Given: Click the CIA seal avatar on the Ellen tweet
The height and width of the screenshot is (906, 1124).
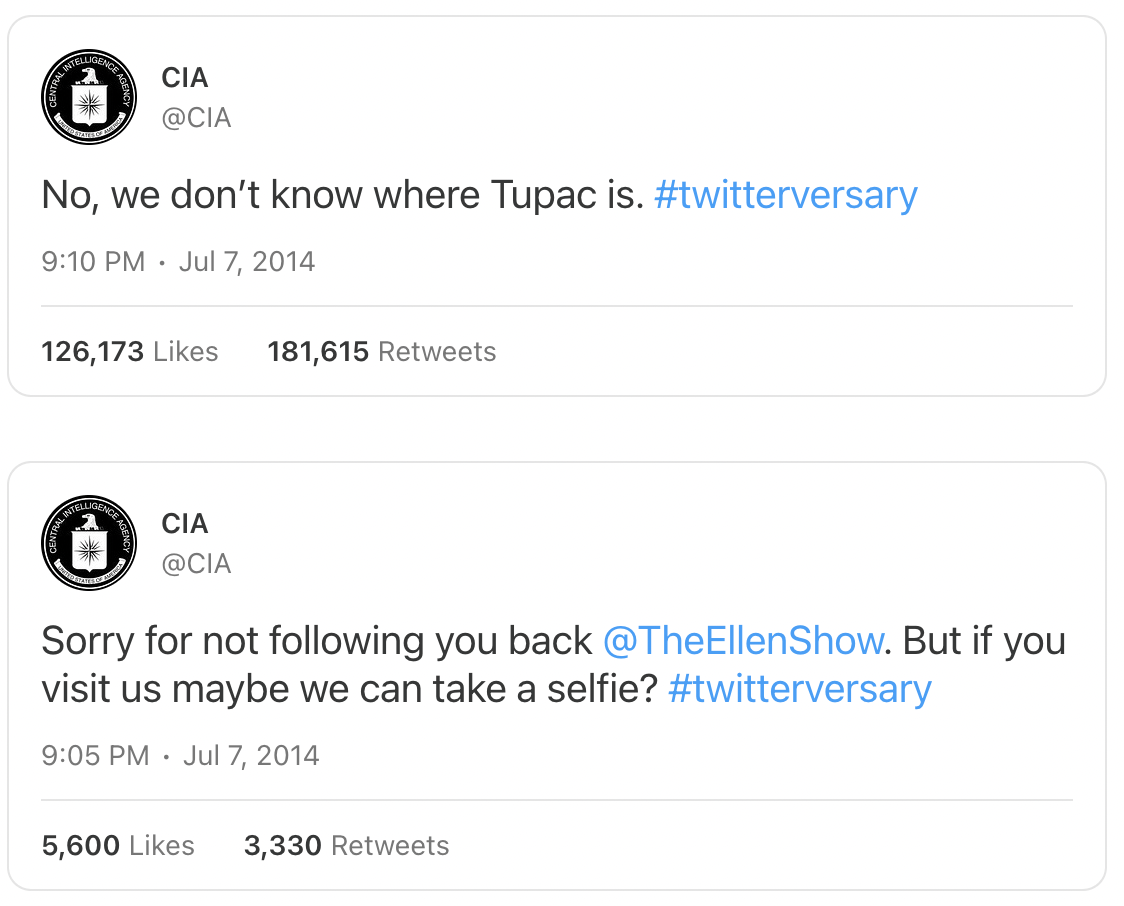Looking at the screenshot, I should click(89, 543).
